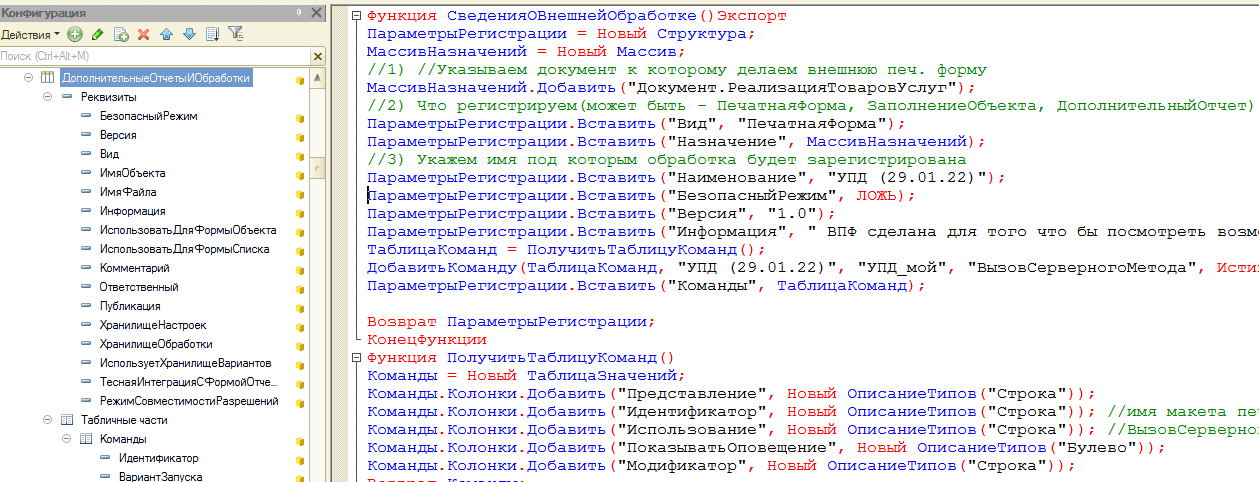
Task: Select the ХранилищеОбработки attribute
Action: point(142,344)
